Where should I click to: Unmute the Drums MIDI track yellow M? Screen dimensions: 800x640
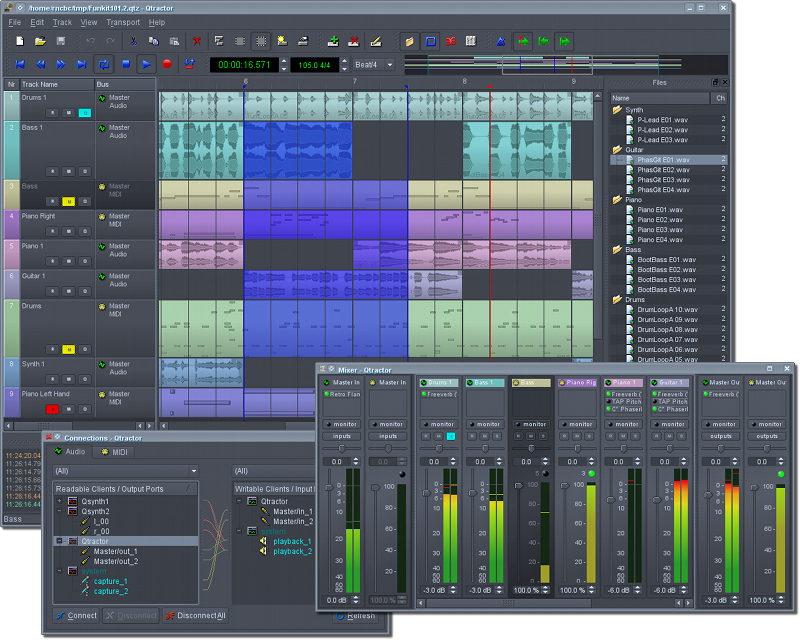[x=68, y=350]
